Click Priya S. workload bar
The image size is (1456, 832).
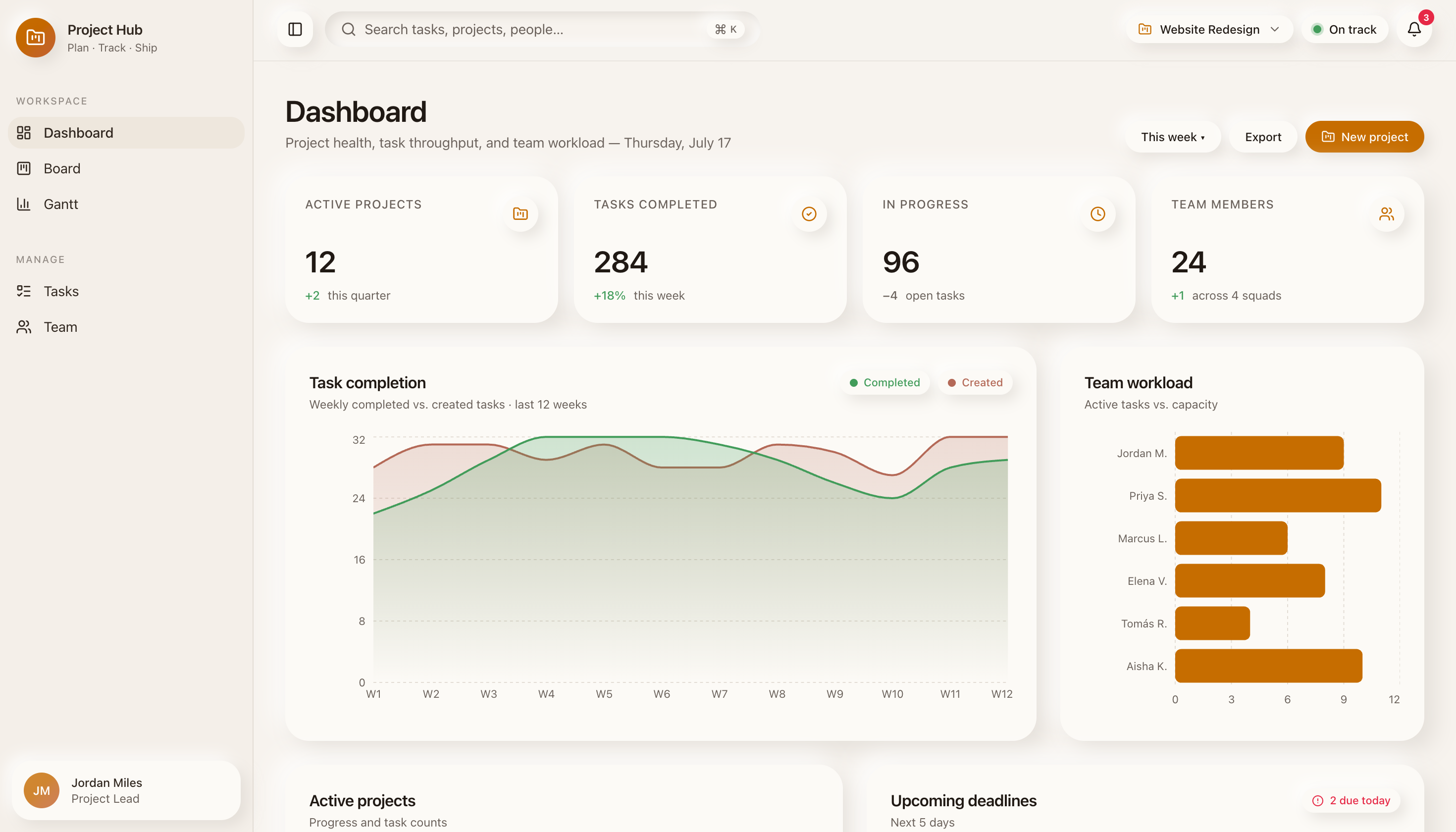tap(1278, 495)
